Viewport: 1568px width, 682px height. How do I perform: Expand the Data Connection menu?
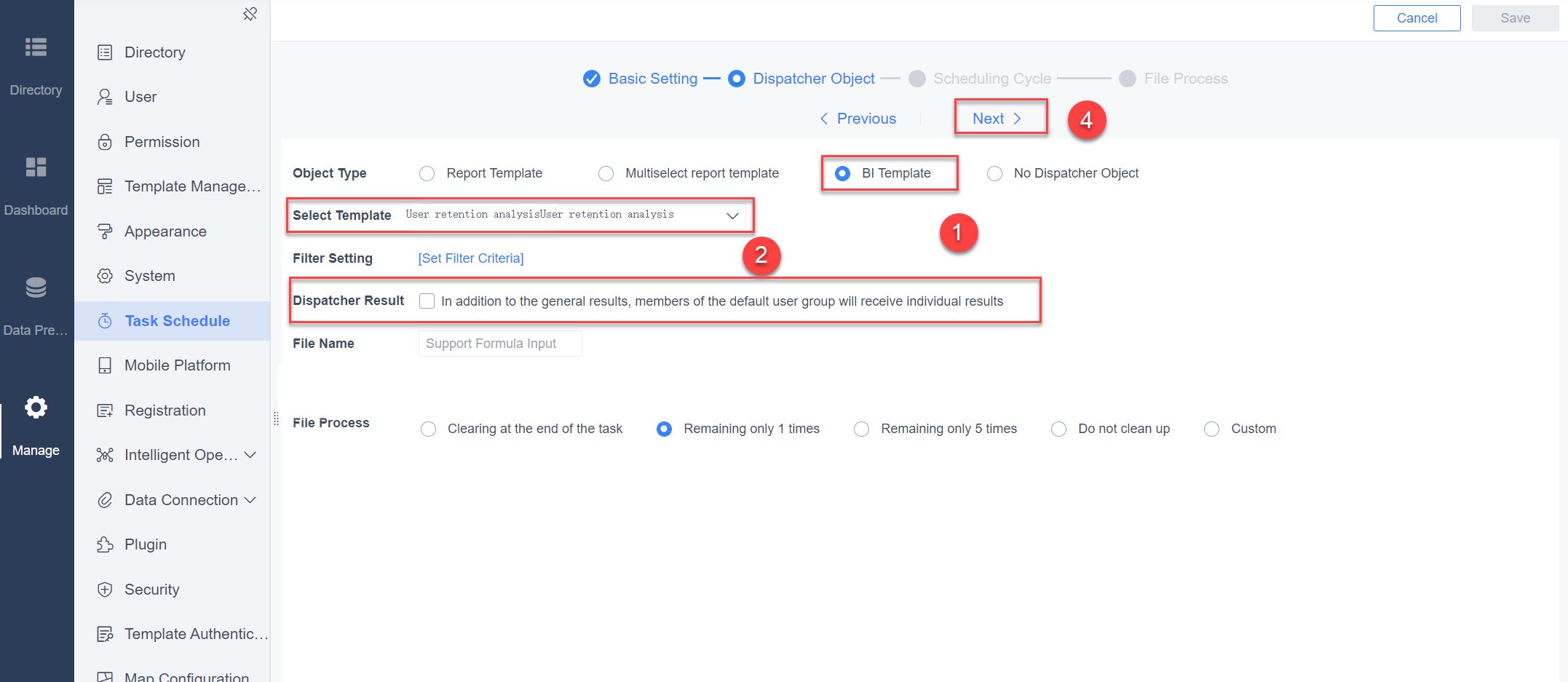(250, 500)
